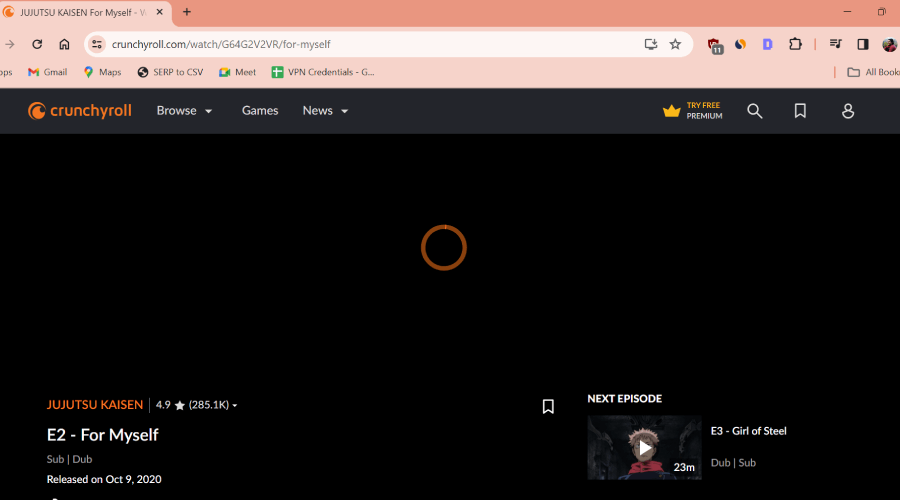Image resolution: width=900 pixels, height=500 pixels.
Task: Open the Crunchyroll search icon
Action: (755, 111)
